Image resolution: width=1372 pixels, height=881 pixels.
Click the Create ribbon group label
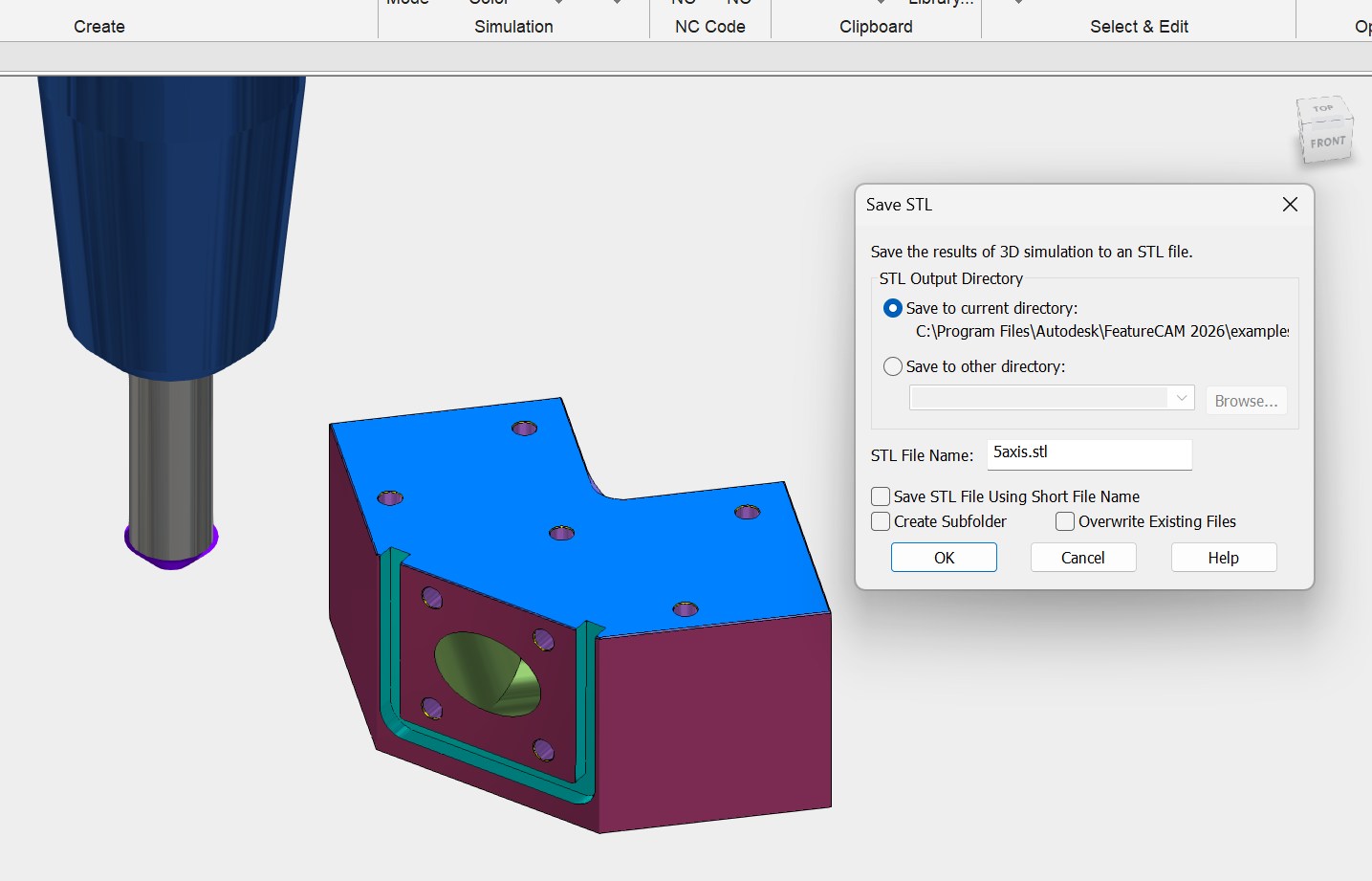click(x=99, y=27)
